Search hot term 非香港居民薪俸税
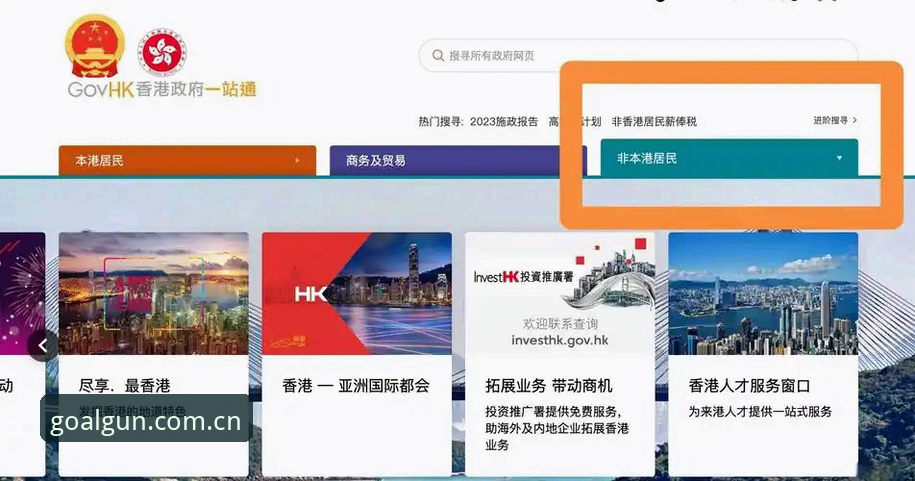This screenshot has width=915, height=481. (654, 121)
